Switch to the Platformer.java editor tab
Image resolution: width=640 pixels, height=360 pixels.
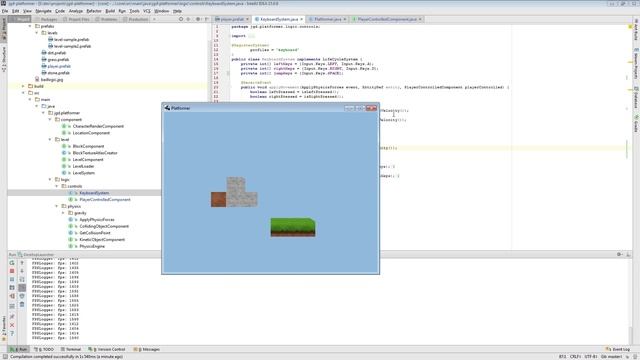click(x=327, y=19)
